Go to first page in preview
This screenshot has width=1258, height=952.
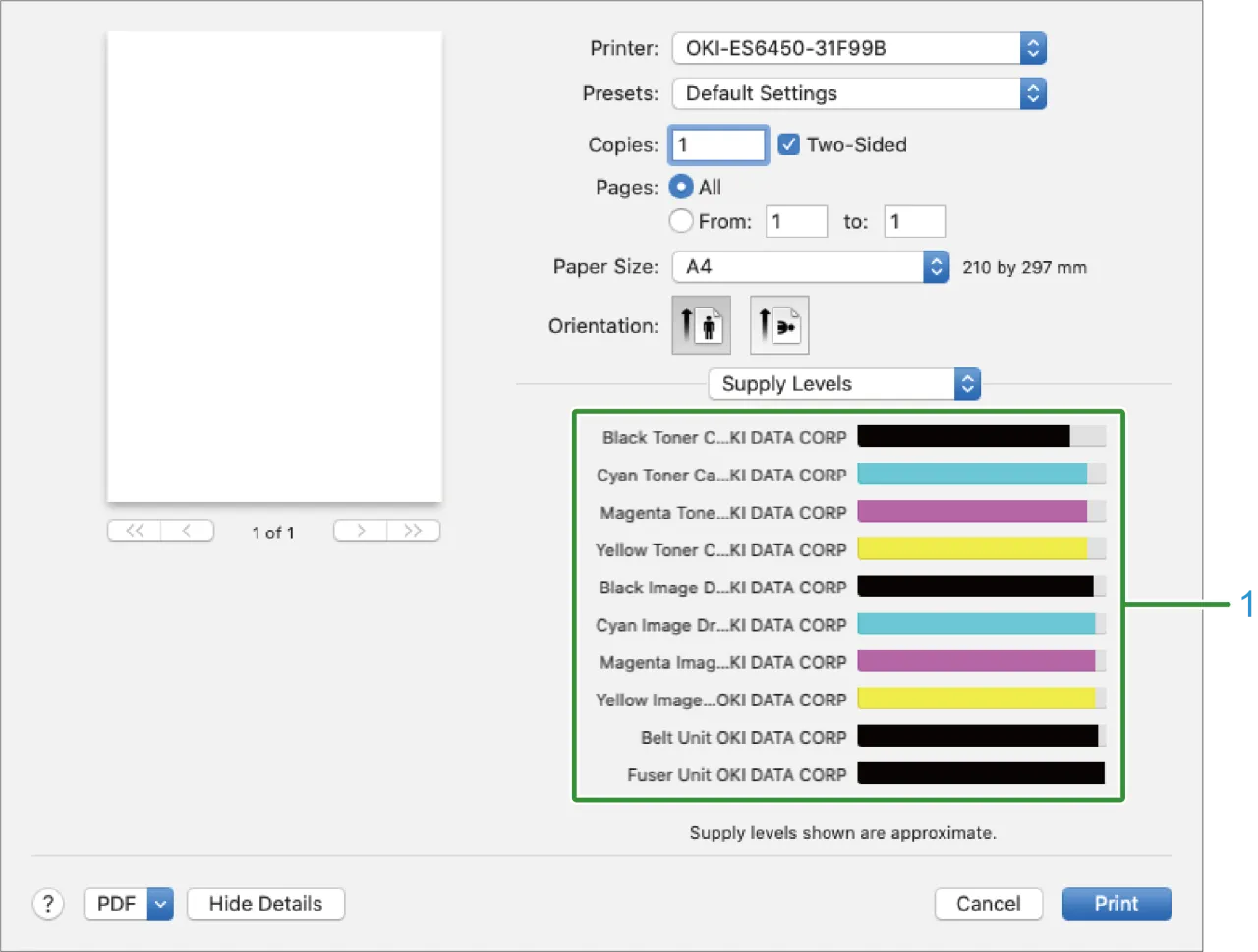[135, 532]
